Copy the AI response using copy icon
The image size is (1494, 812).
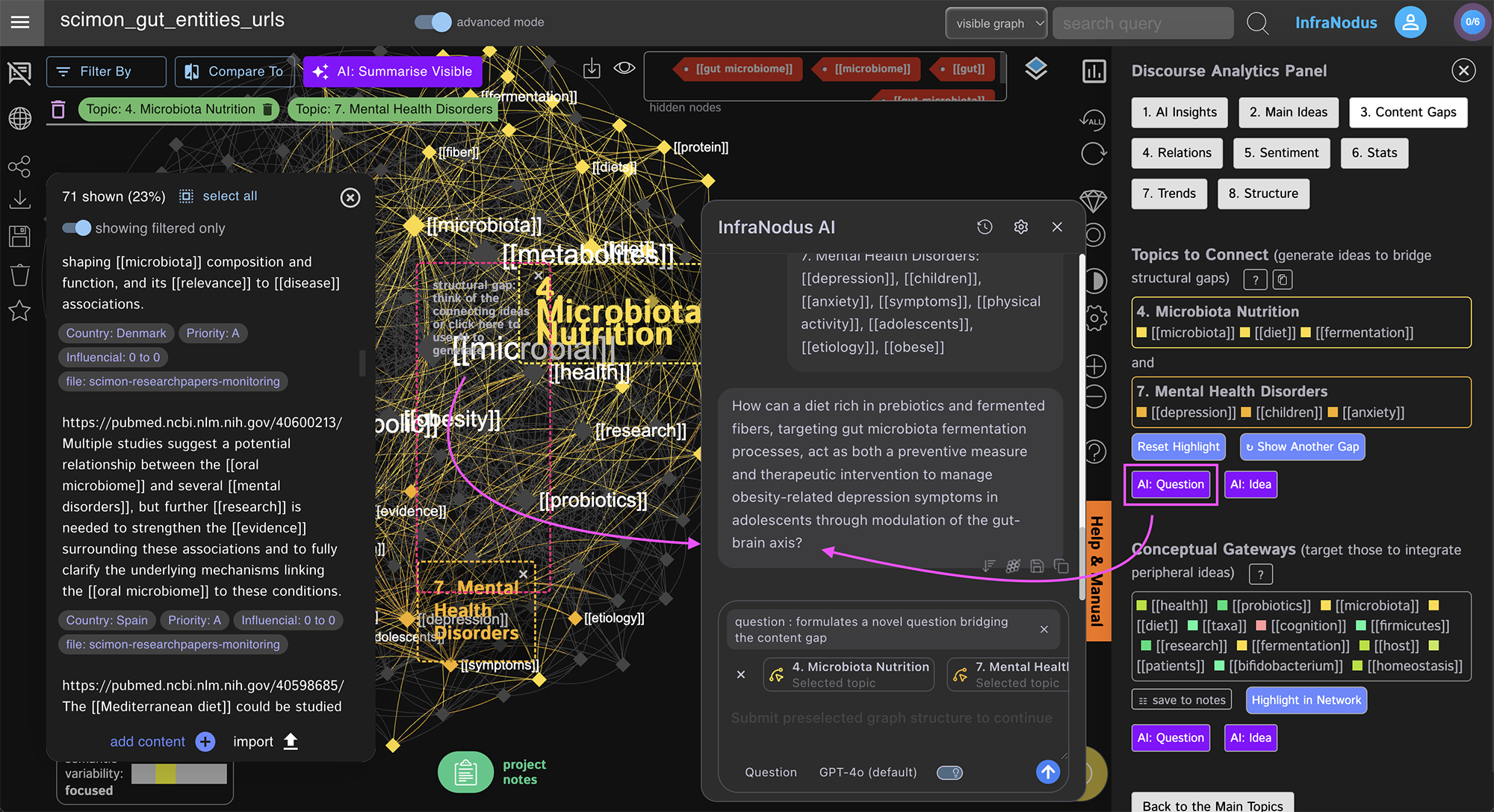click(1061, 566)
